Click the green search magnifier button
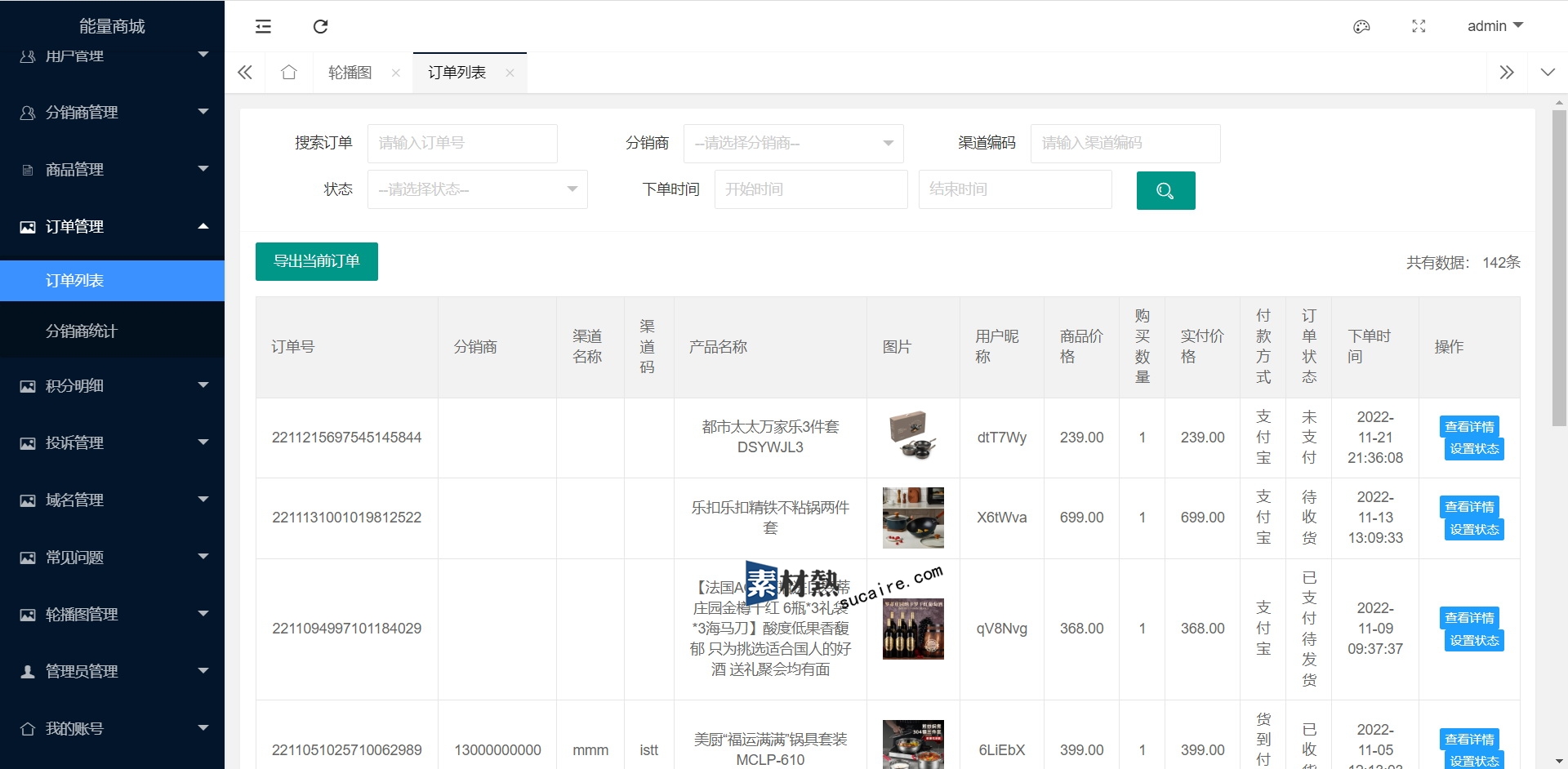 point(1165,191)
